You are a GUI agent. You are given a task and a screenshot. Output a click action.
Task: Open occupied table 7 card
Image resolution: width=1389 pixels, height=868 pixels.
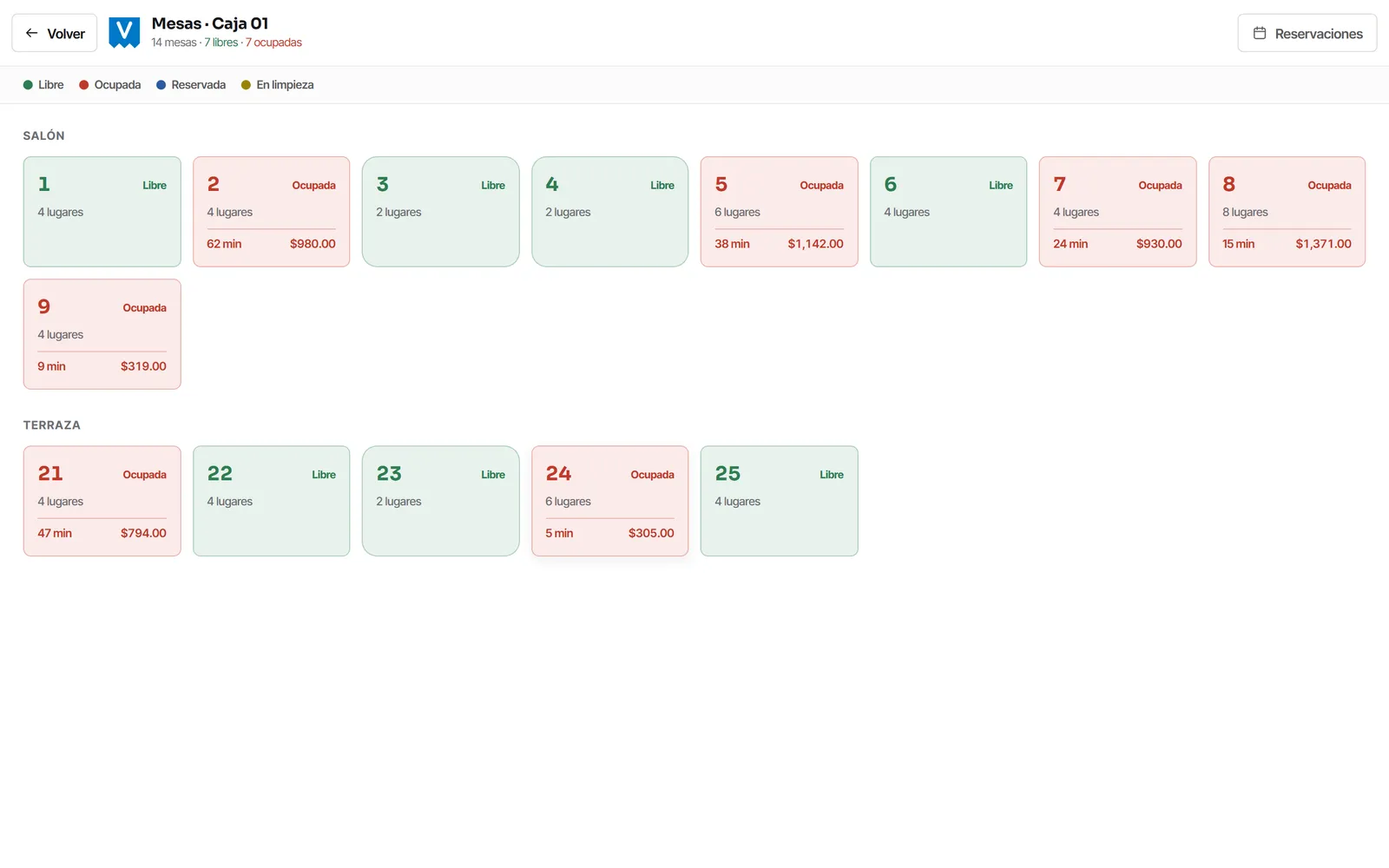[x=1118, y=212]
